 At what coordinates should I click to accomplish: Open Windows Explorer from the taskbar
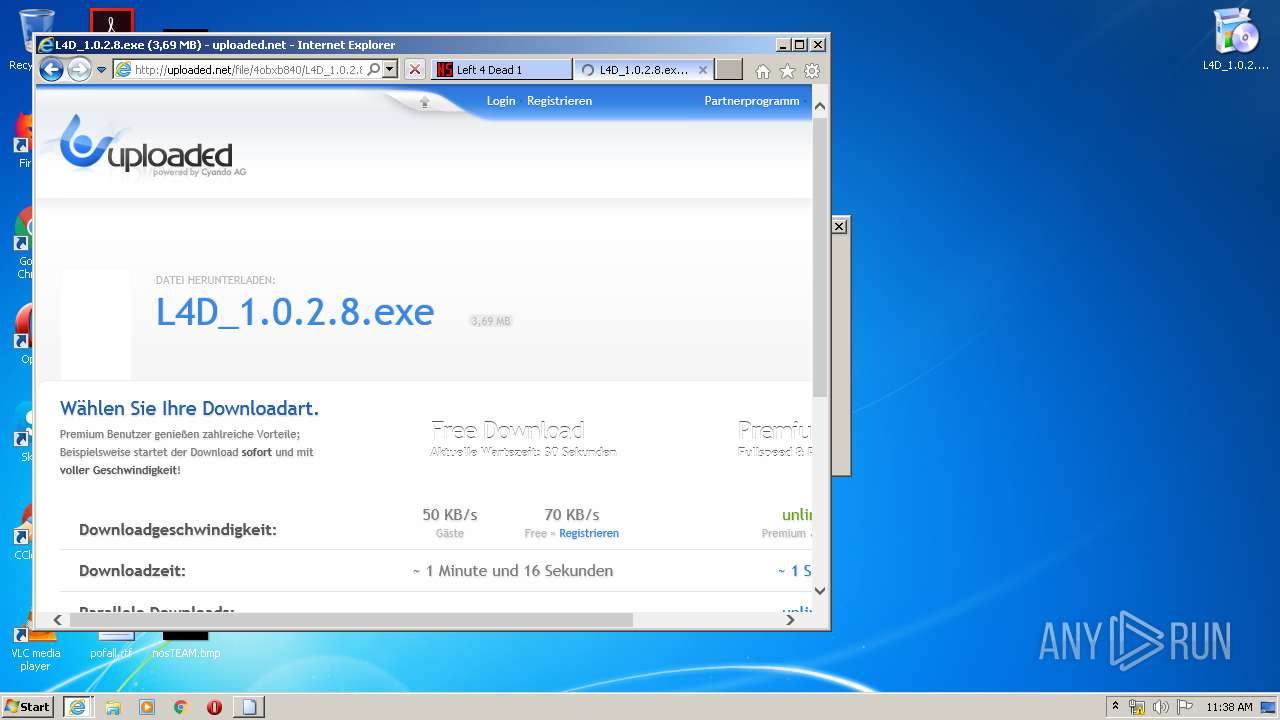(113, 706)
